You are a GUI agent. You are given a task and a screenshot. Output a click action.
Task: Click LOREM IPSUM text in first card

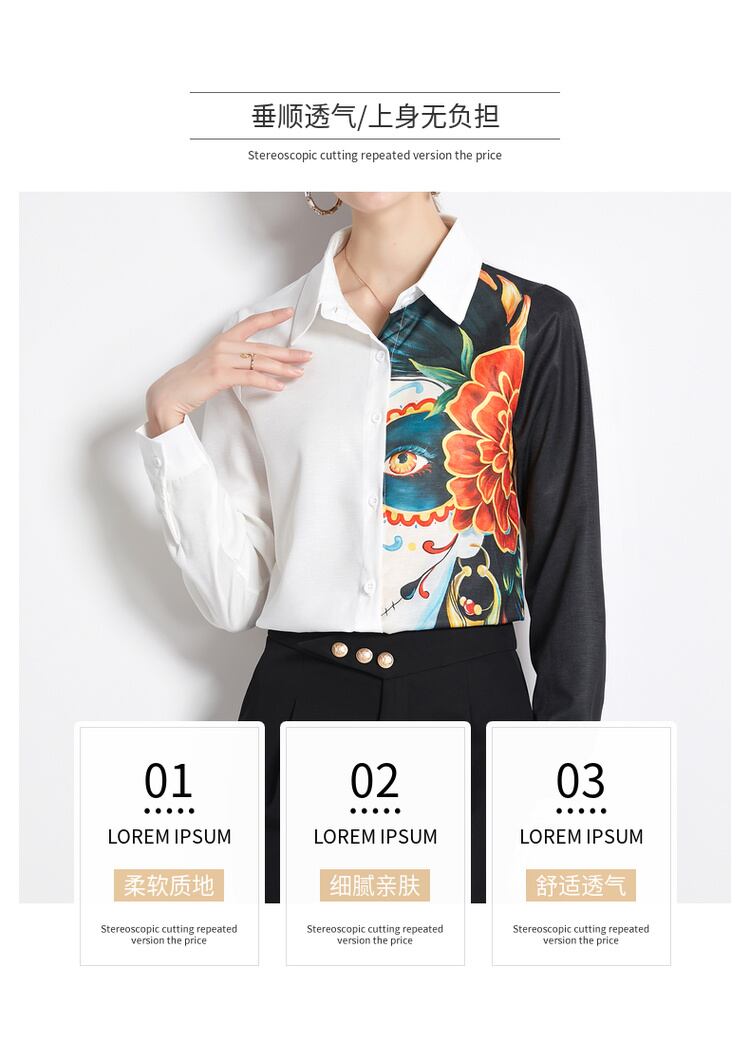coord(169,837)
